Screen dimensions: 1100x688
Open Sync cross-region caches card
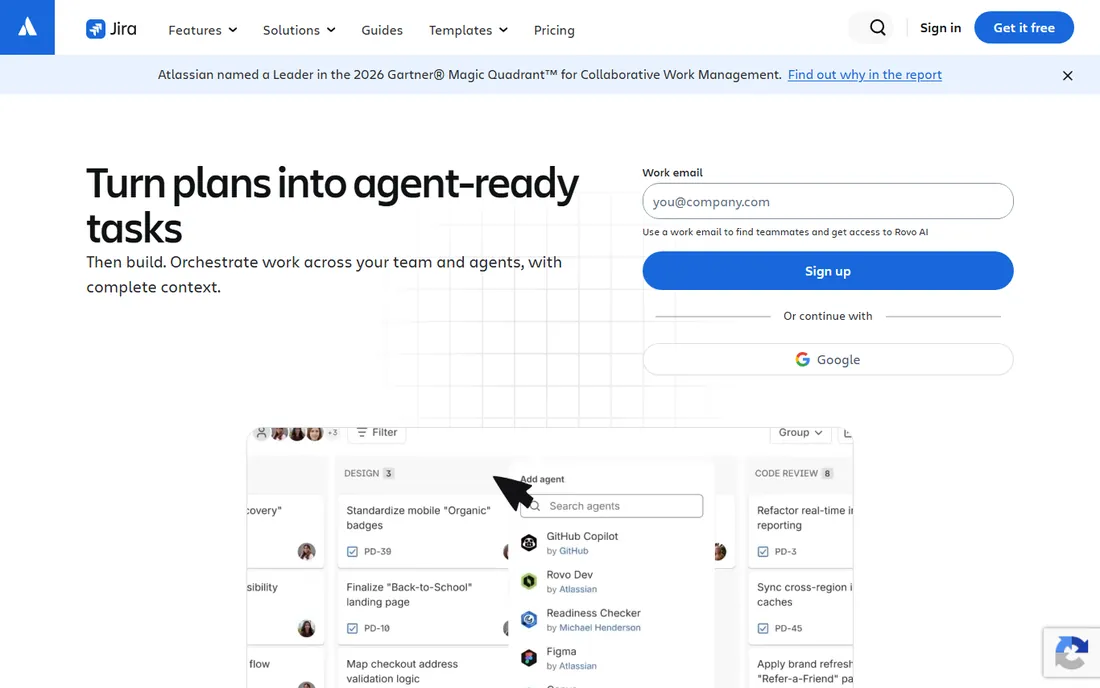click(x=801, y=607)
